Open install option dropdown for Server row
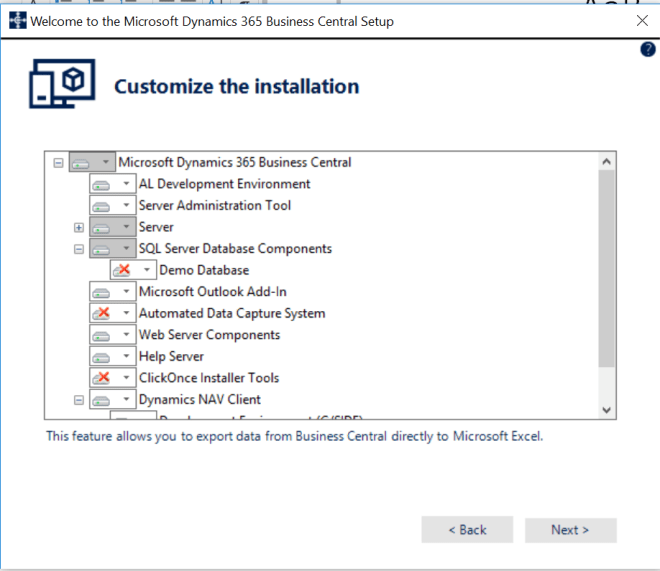Image resolution: width=660 pixels, height=571 pixels. pyautogui.click(x=126, y=226)
